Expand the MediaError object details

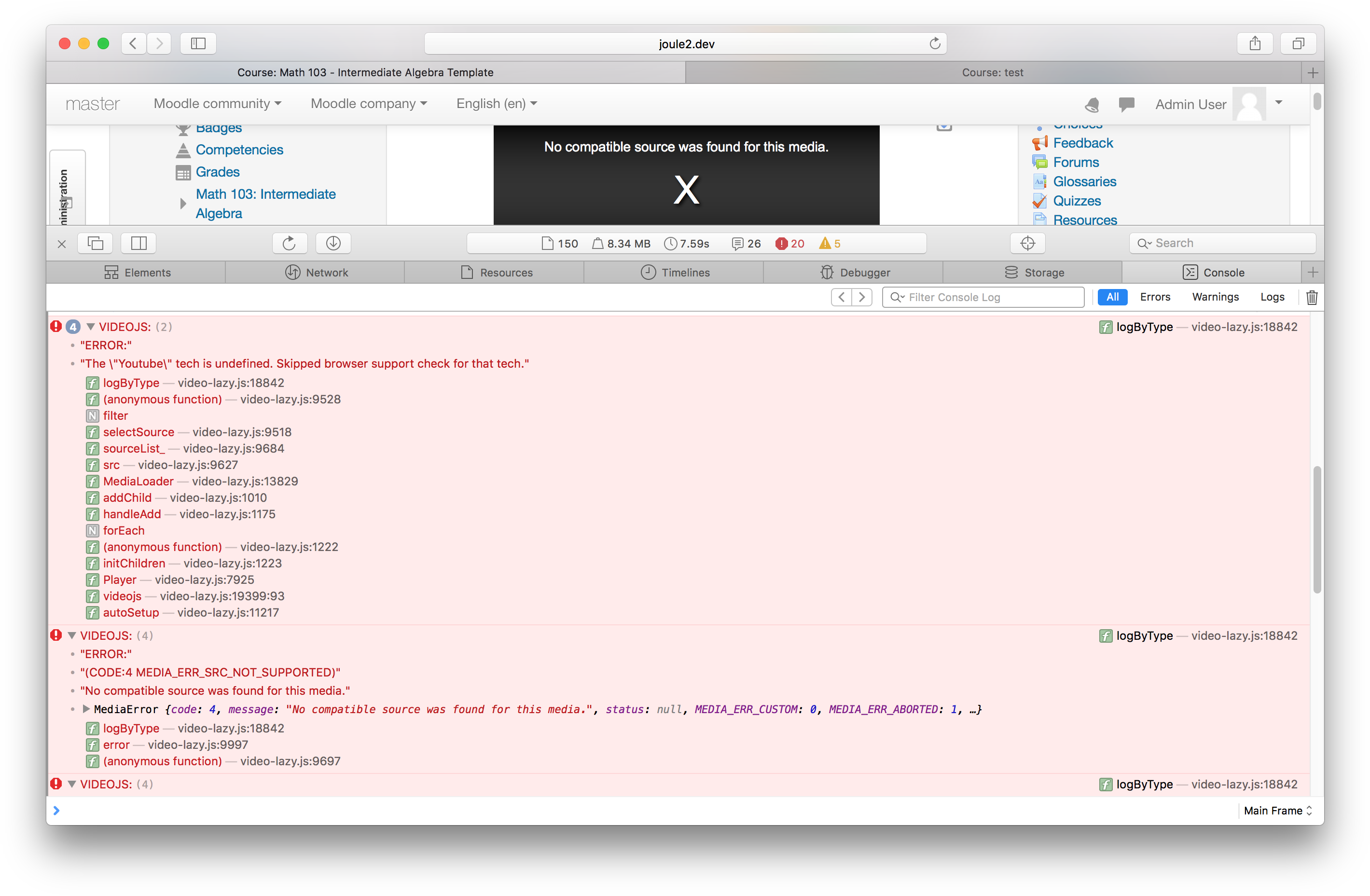86,709
